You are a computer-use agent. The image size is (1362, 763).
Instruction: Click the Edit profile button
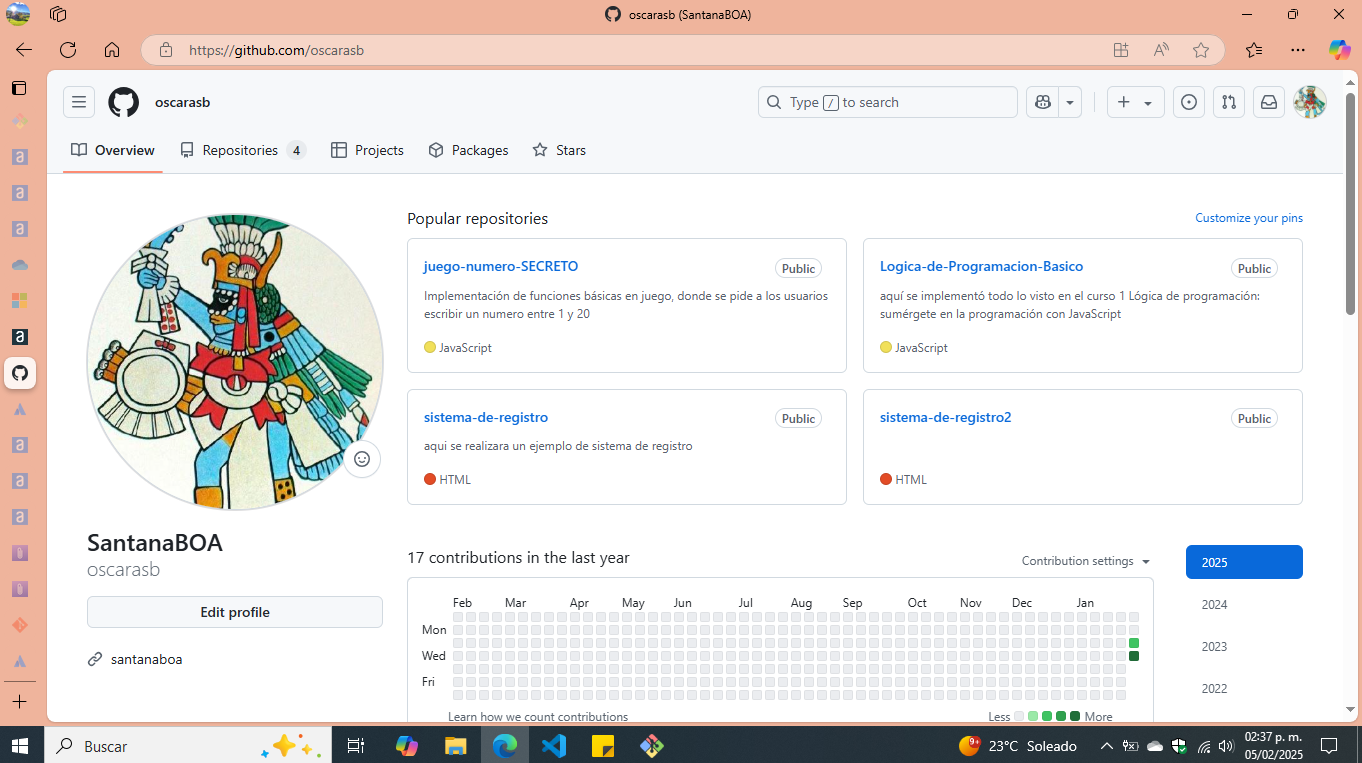coord(235,612)
